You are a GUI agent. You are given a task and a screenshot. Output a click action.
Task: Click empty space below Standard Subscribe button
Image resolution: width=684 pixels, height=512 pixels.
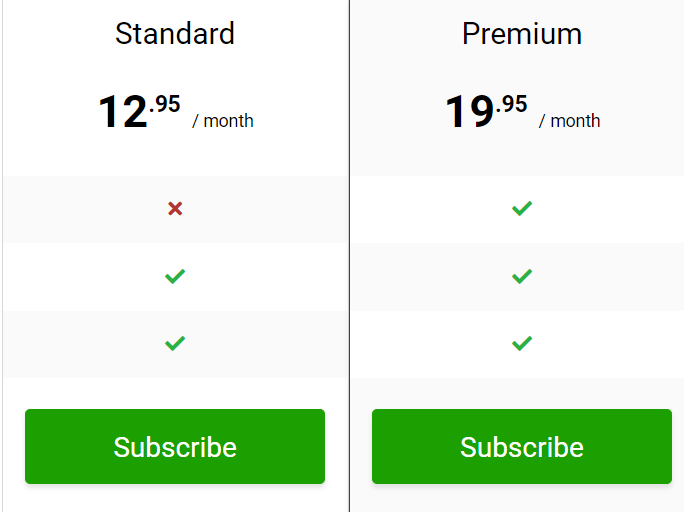(175, 499)
